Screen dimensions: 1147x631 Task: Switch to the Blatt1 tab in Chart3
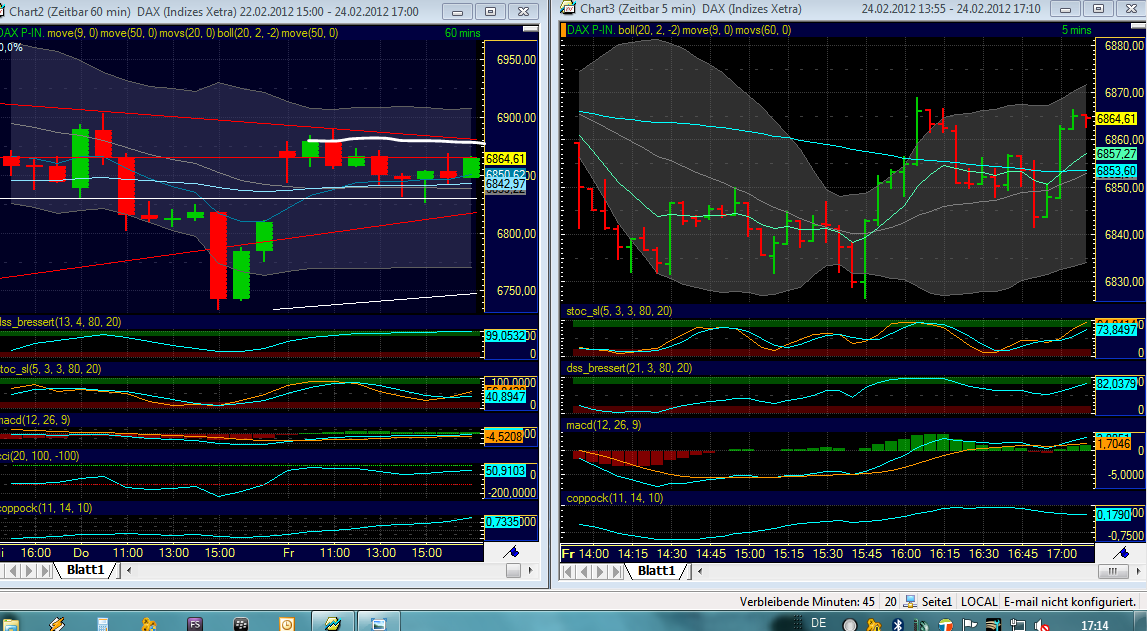pyautogui.click(x=655, y=572)
